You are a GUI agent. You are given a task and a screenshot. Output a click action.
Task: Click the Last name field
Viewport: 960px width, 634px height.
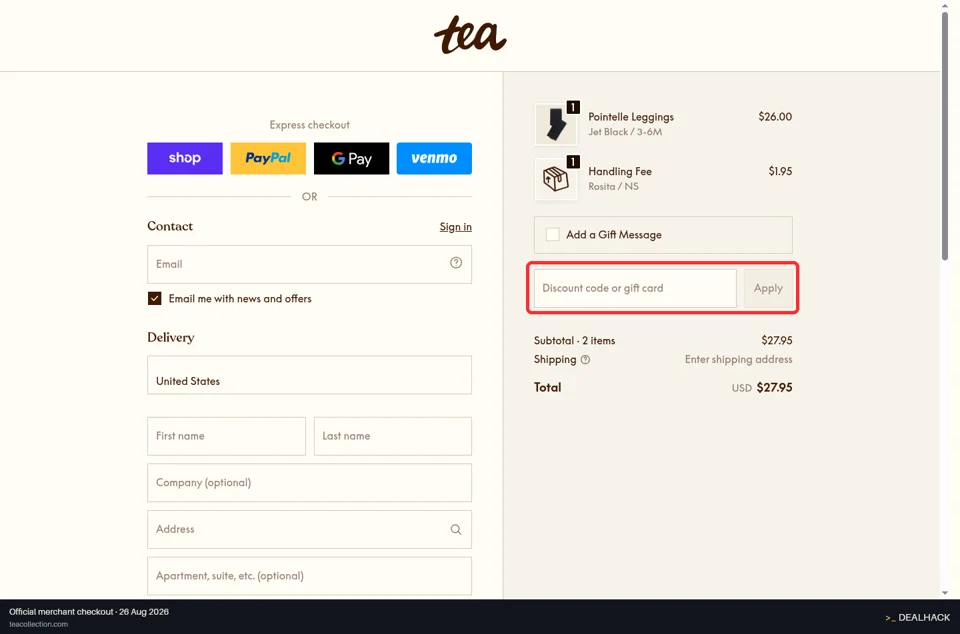pos(393,436)
